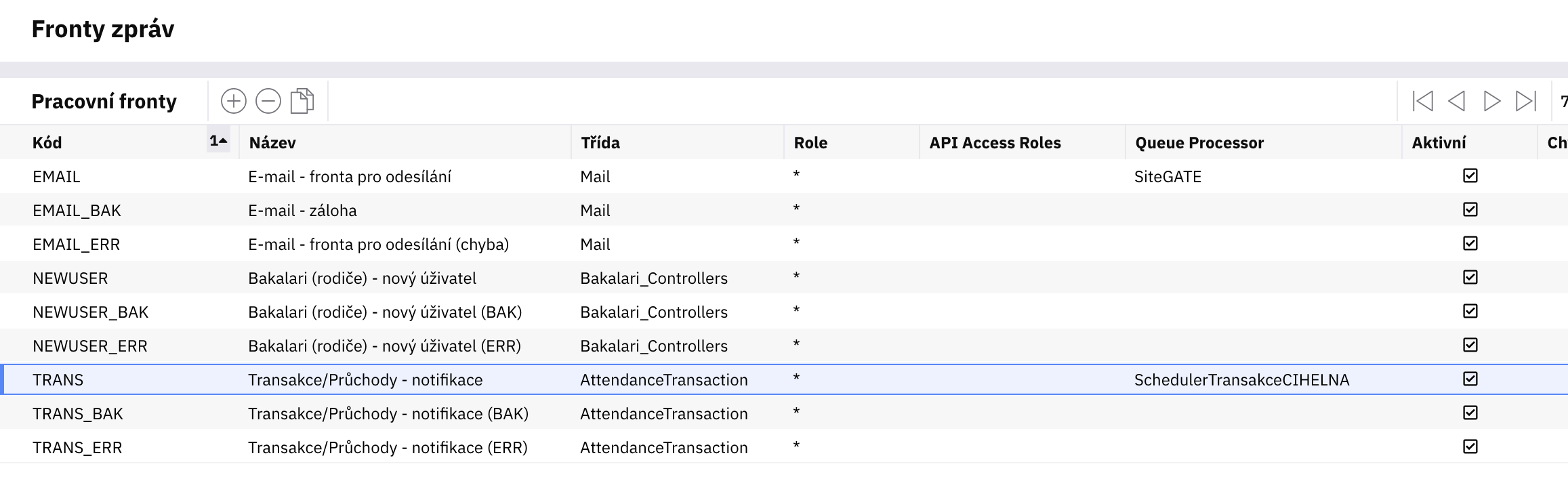Viewport: 1568px width, 504px height.
Task: Uncheck Aktivní for the EMAIL queue
Action: click(x=1470, y=176)
